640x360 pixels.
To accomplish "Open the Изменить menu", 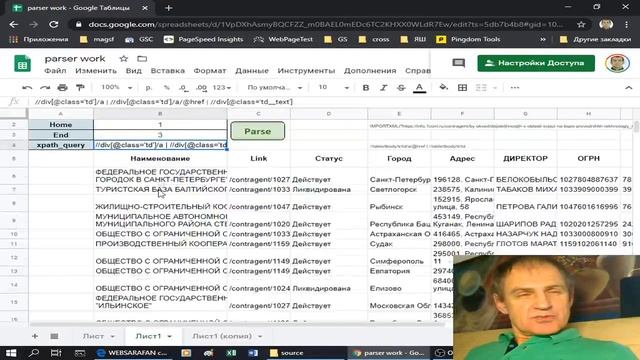I will tap(96, 71).
